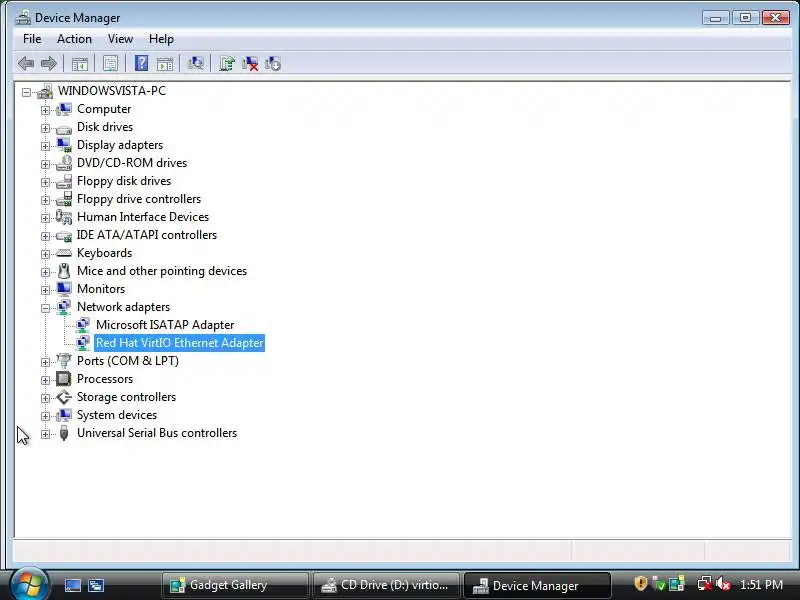Image resolution: width=800 pixels, height=600 pixels.
Task: Click Scan for hardware changes icon
Action: tap(195, 63)
